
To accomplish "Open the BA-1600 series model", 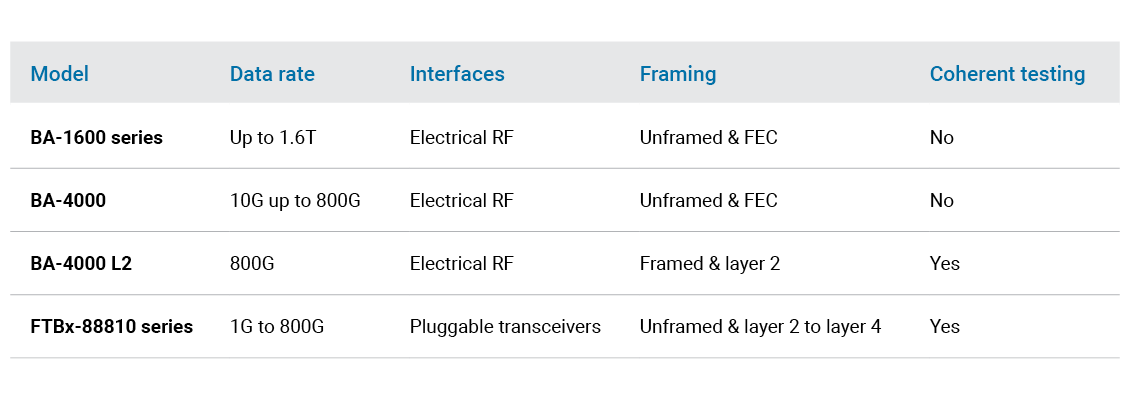I will [96, 138].
